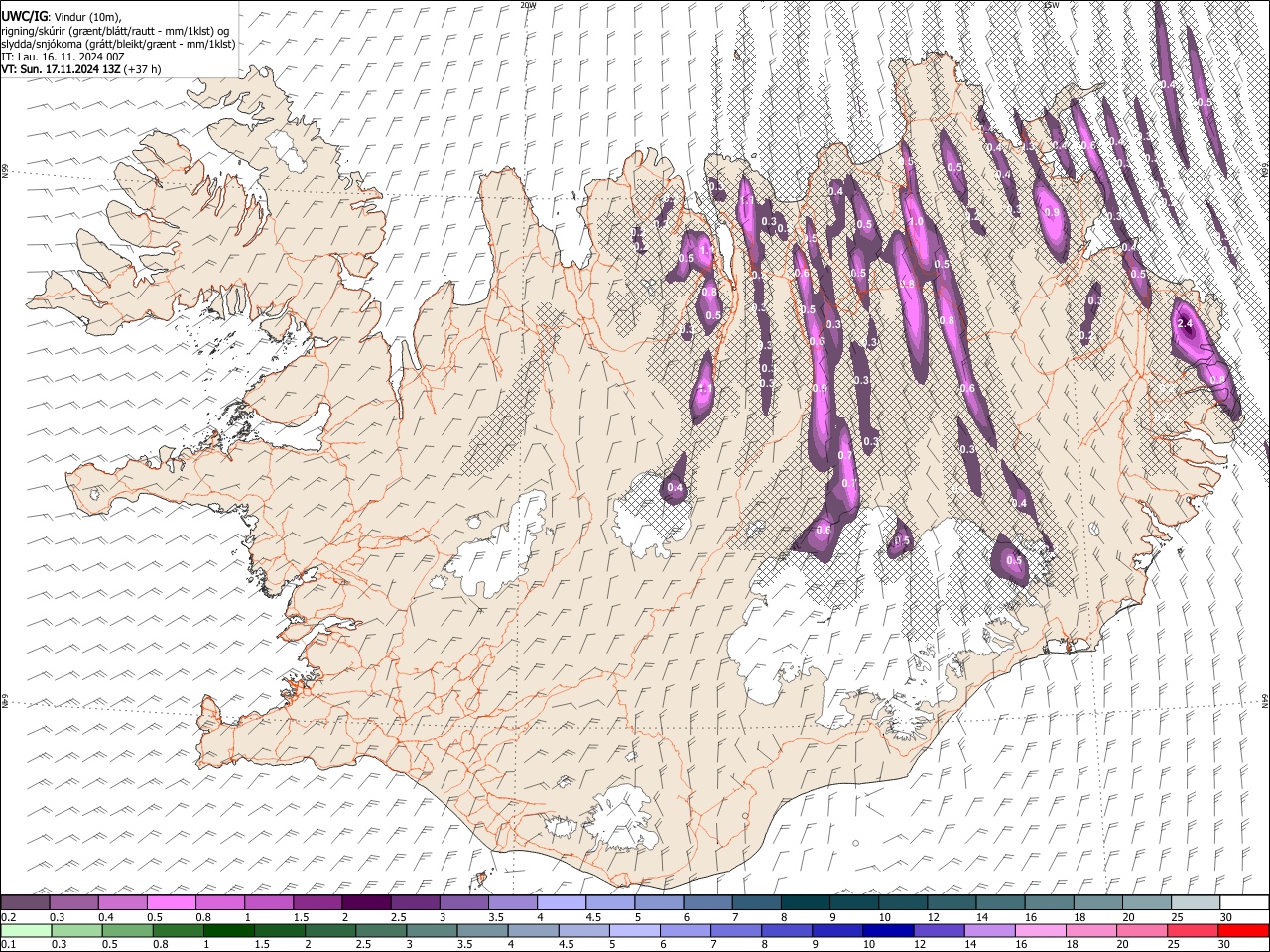Select the darkest green rain swatch labeled 1
1270x952 pixels.
pyautogui.click(x=228, y=930)
